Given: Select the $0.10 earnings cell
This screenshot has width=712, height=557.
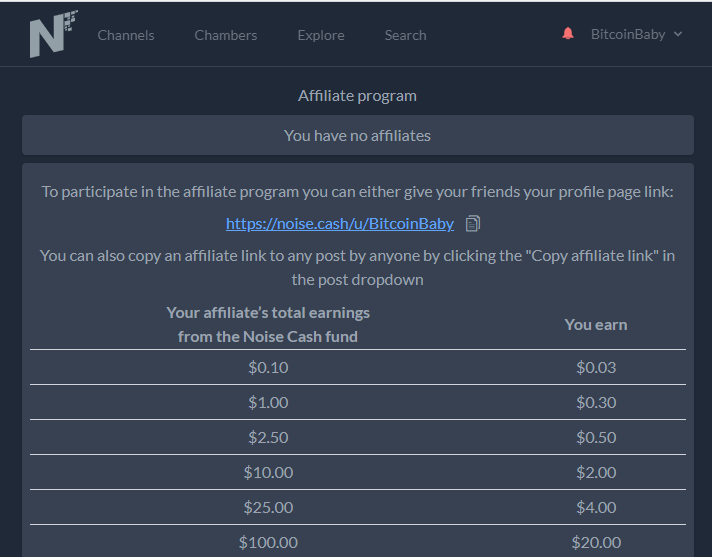Looking at the screenshot, I should point(268,367).
